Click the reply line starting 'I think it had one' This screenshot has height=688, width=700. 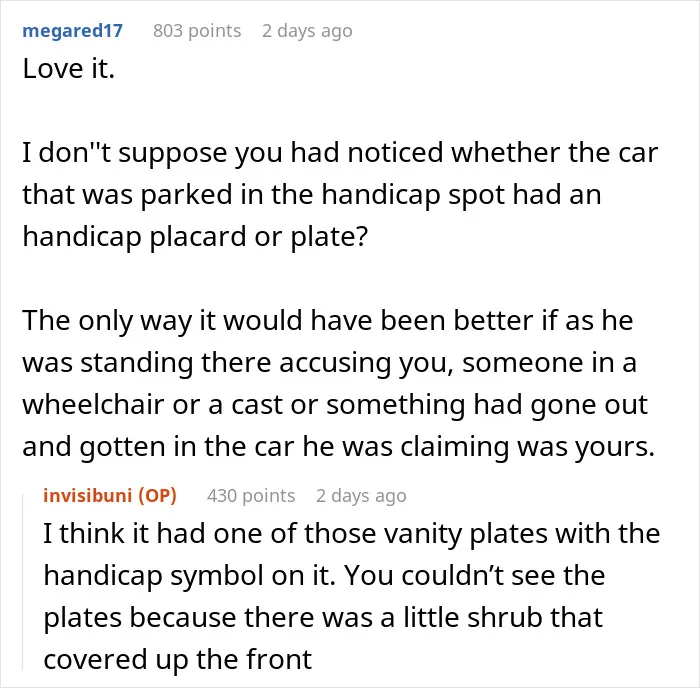(x=351, y=534)
